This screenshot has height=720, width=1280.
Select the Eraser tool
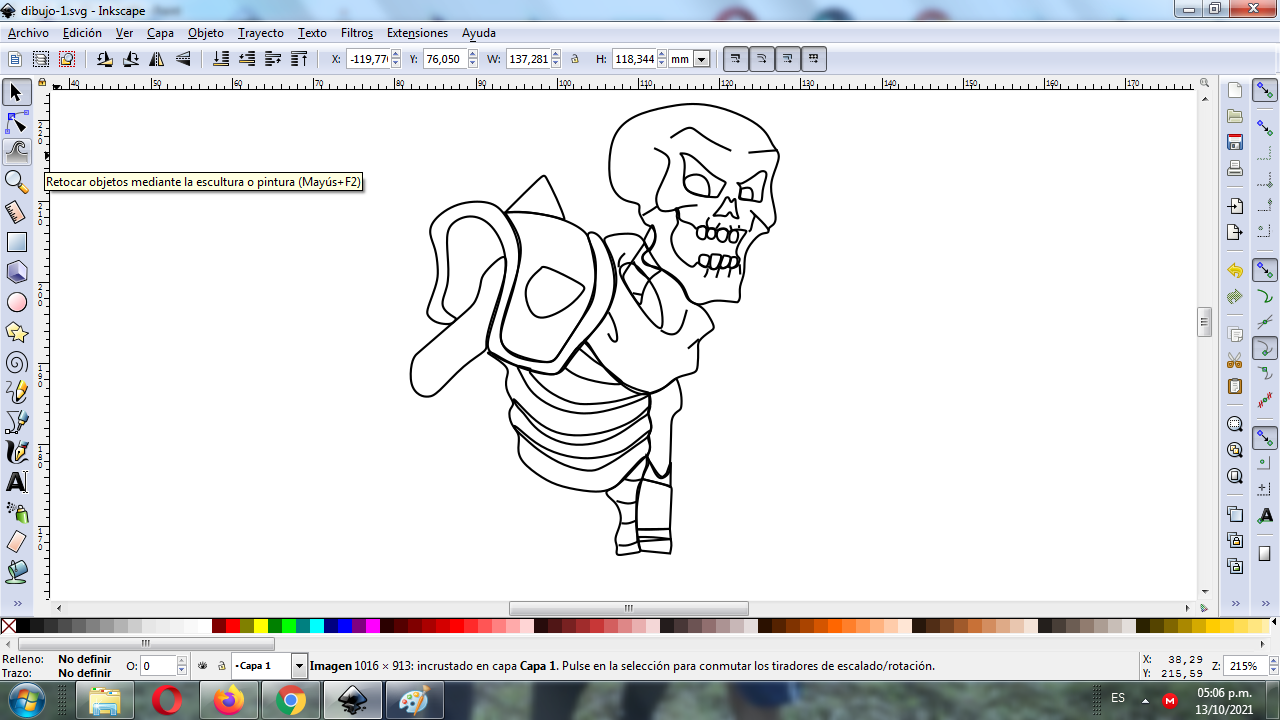[16, 542]
